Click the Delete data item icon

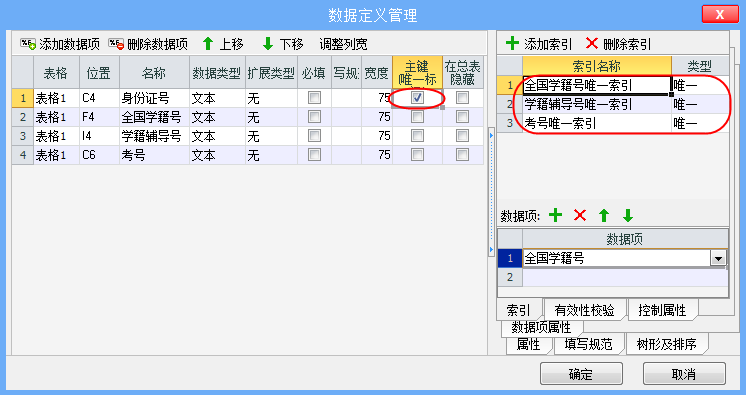116,44
